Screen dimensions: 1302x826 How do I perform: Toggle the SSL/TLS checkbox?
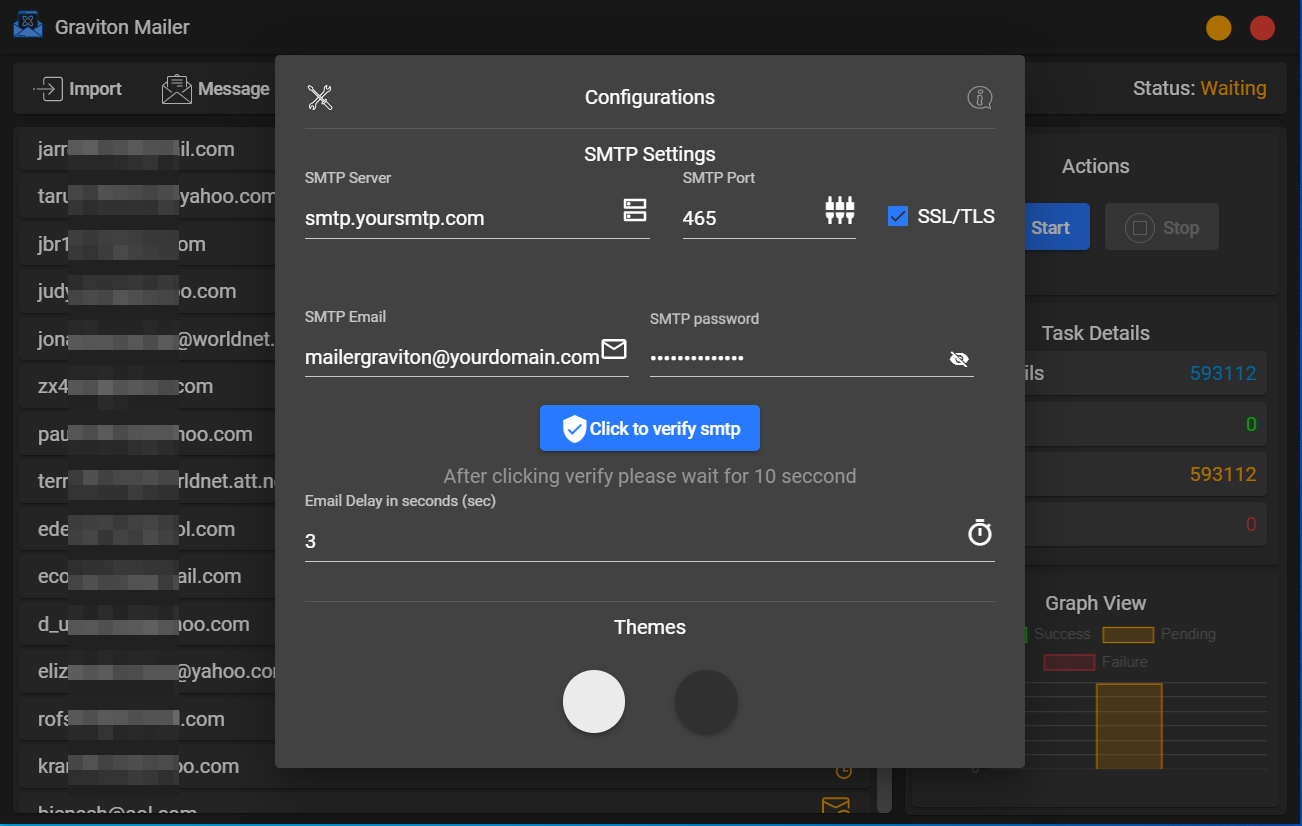(898, 216)
